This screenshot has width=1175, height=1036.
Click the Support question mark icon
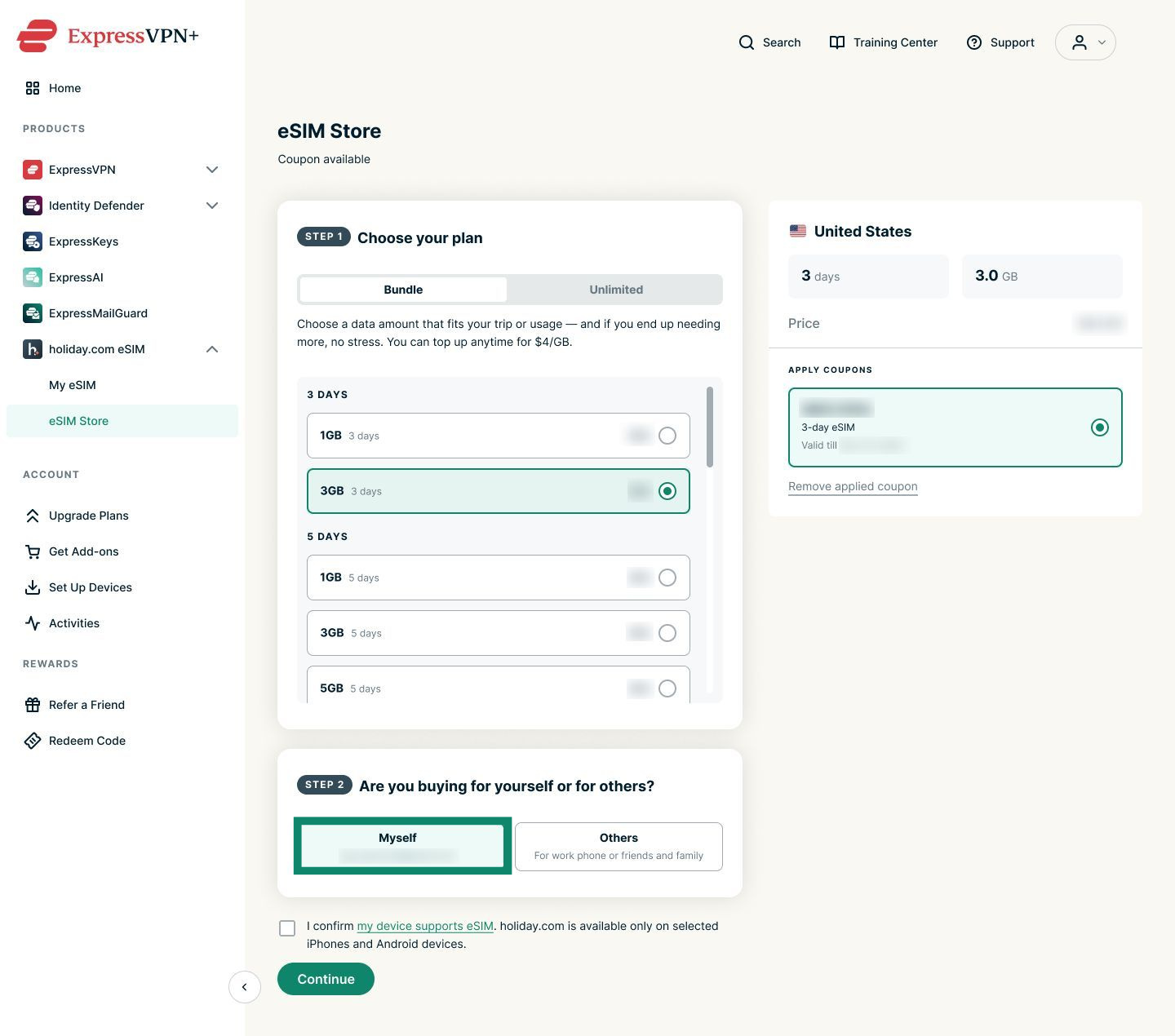coord(974,42)
